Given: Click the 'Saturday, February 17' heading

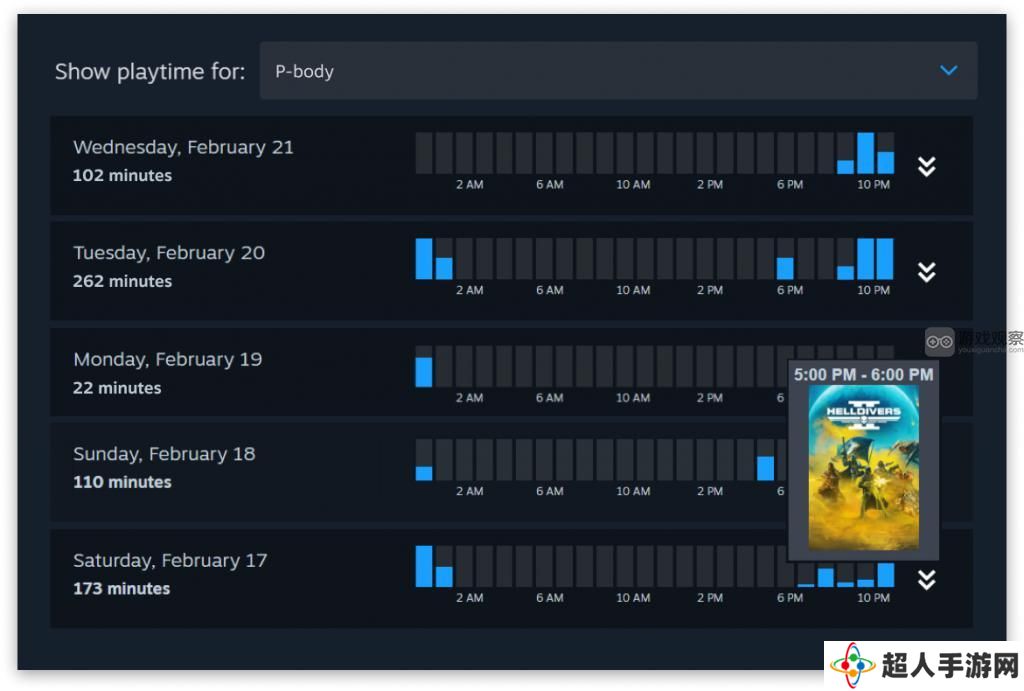Looking at the screenshot, I should 170,560.
